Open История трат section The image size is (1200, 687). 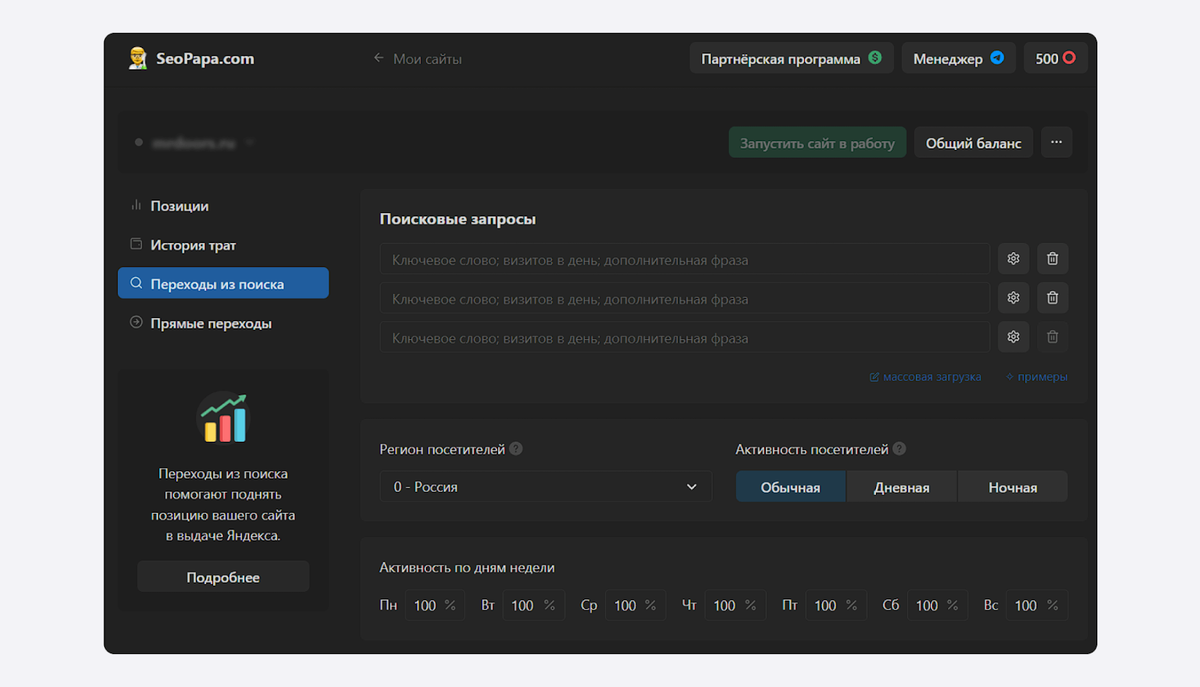coord(223,244)
